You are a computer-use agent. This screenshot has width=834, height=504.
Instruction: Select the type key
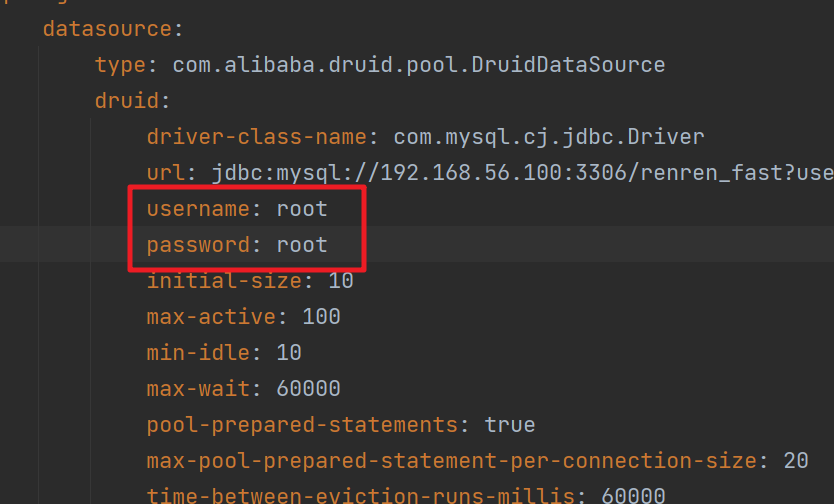[x=120, y=65]
